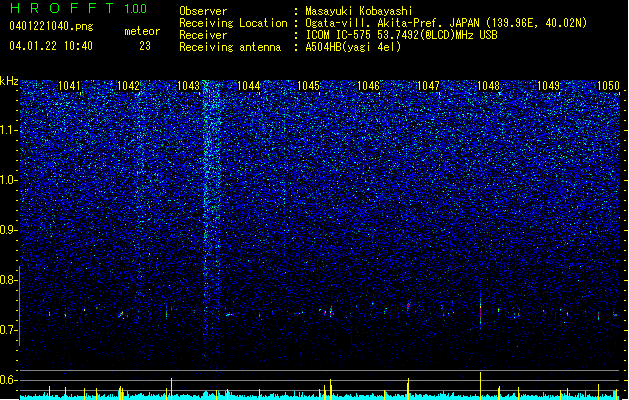
Task: Click the yellow power spike below 1047
Action: (x=408, y=388)
